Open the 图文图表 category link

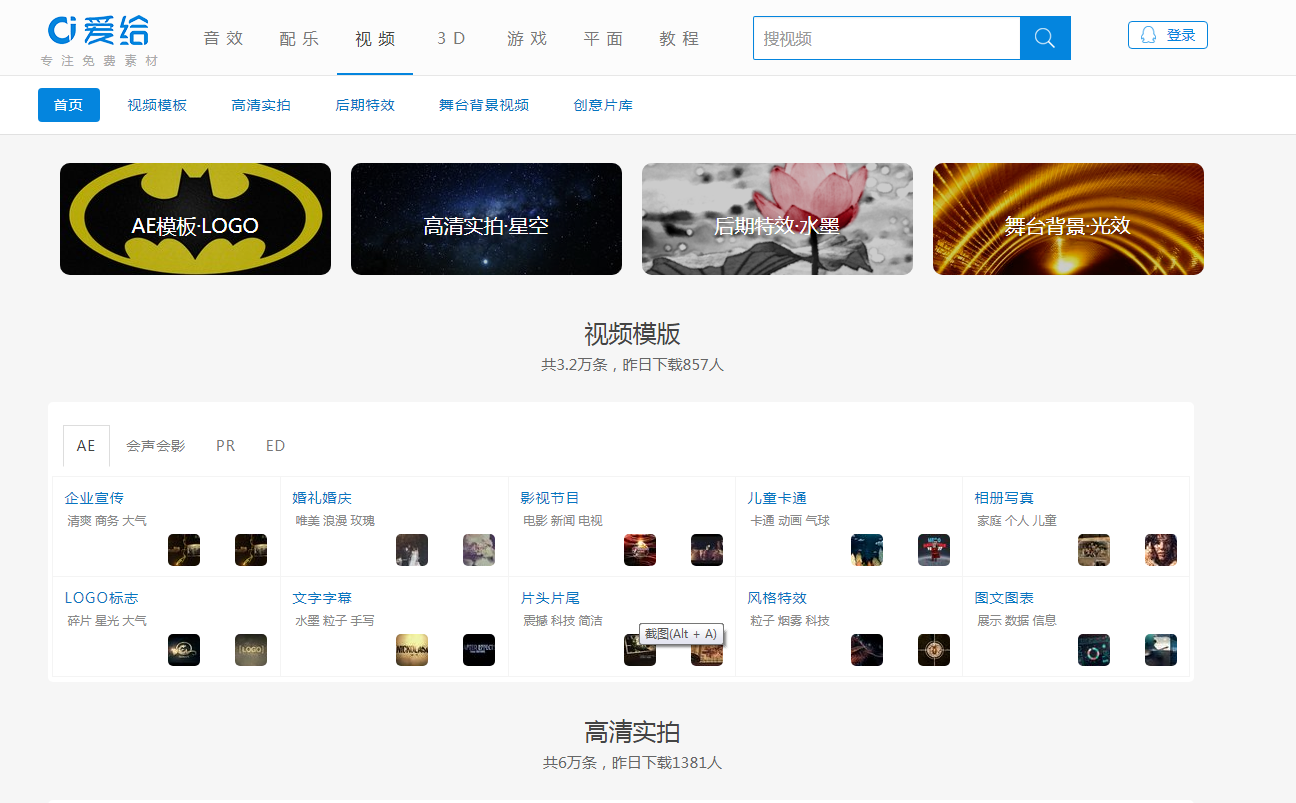coord(1004,598)
